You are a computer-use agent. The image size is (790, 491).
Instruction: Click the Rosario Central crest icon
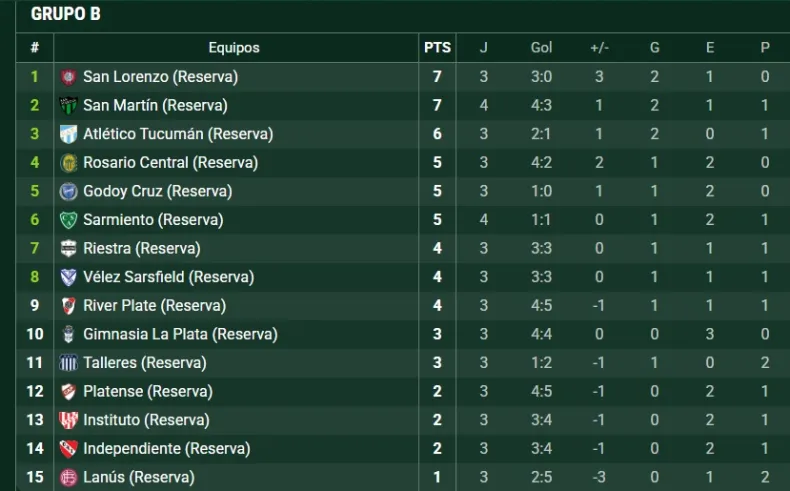[x=69, y=163]
